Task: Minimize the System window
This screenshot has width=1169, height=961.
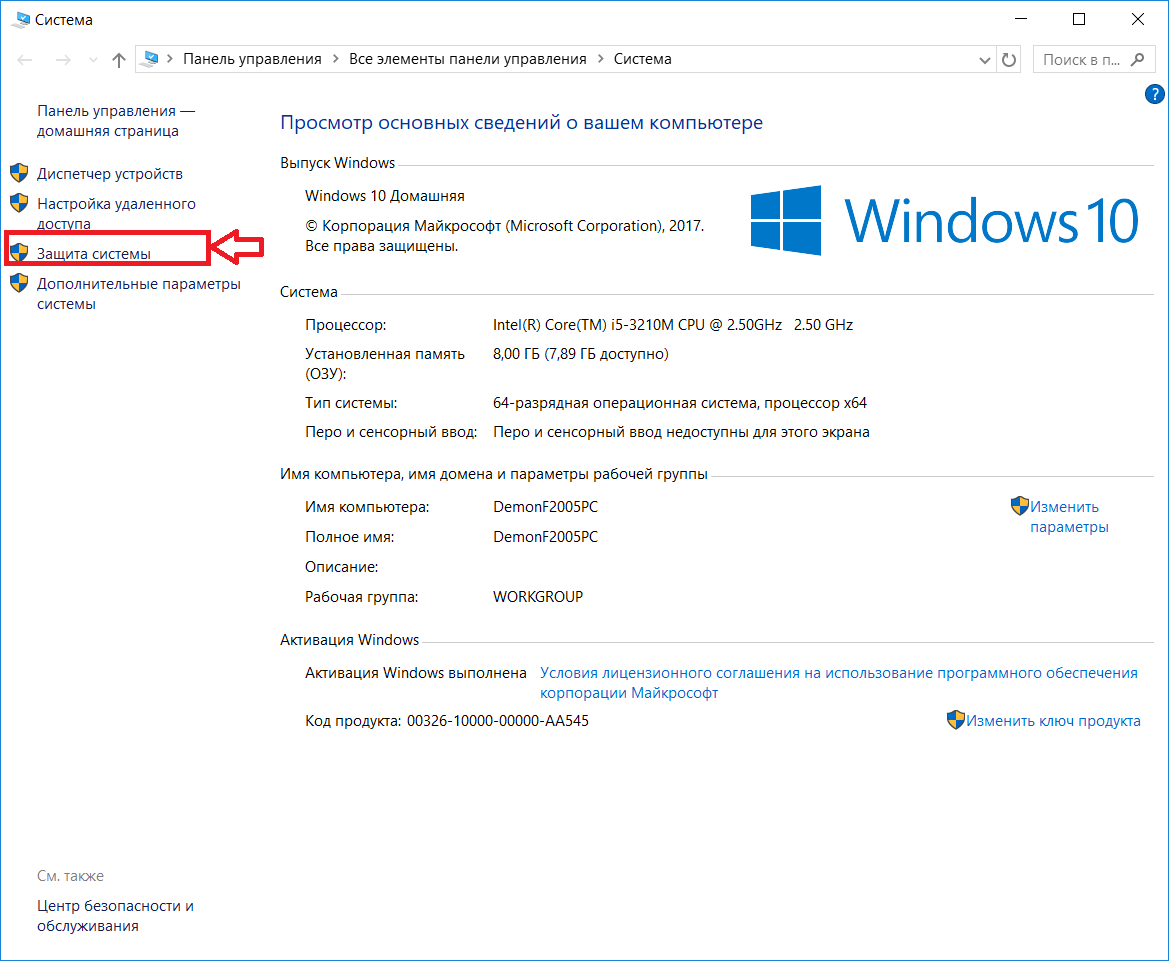Action: click(x=1021, y=19)
